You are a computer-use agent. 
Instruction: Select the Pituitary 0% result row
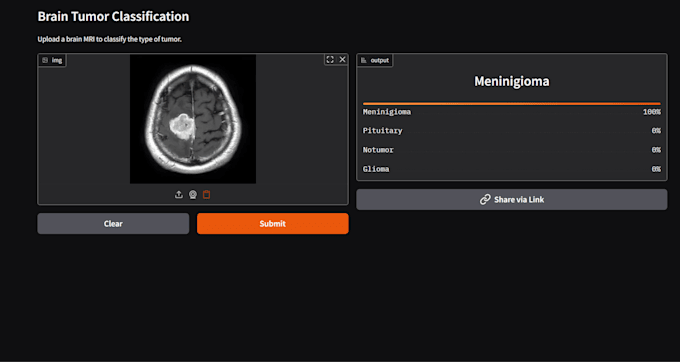click(512, 130)
